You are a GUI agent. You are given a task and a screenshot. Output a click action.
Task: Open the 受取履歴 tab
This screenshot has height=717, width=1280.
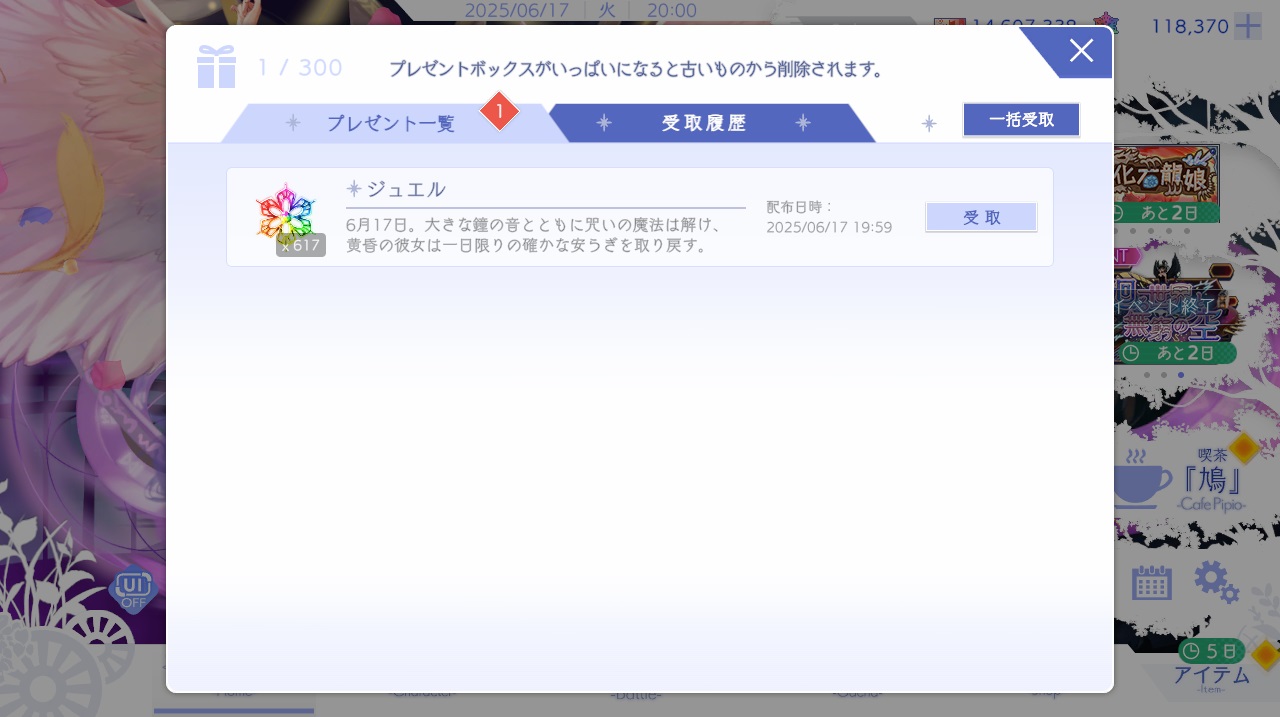click(704, 123)
